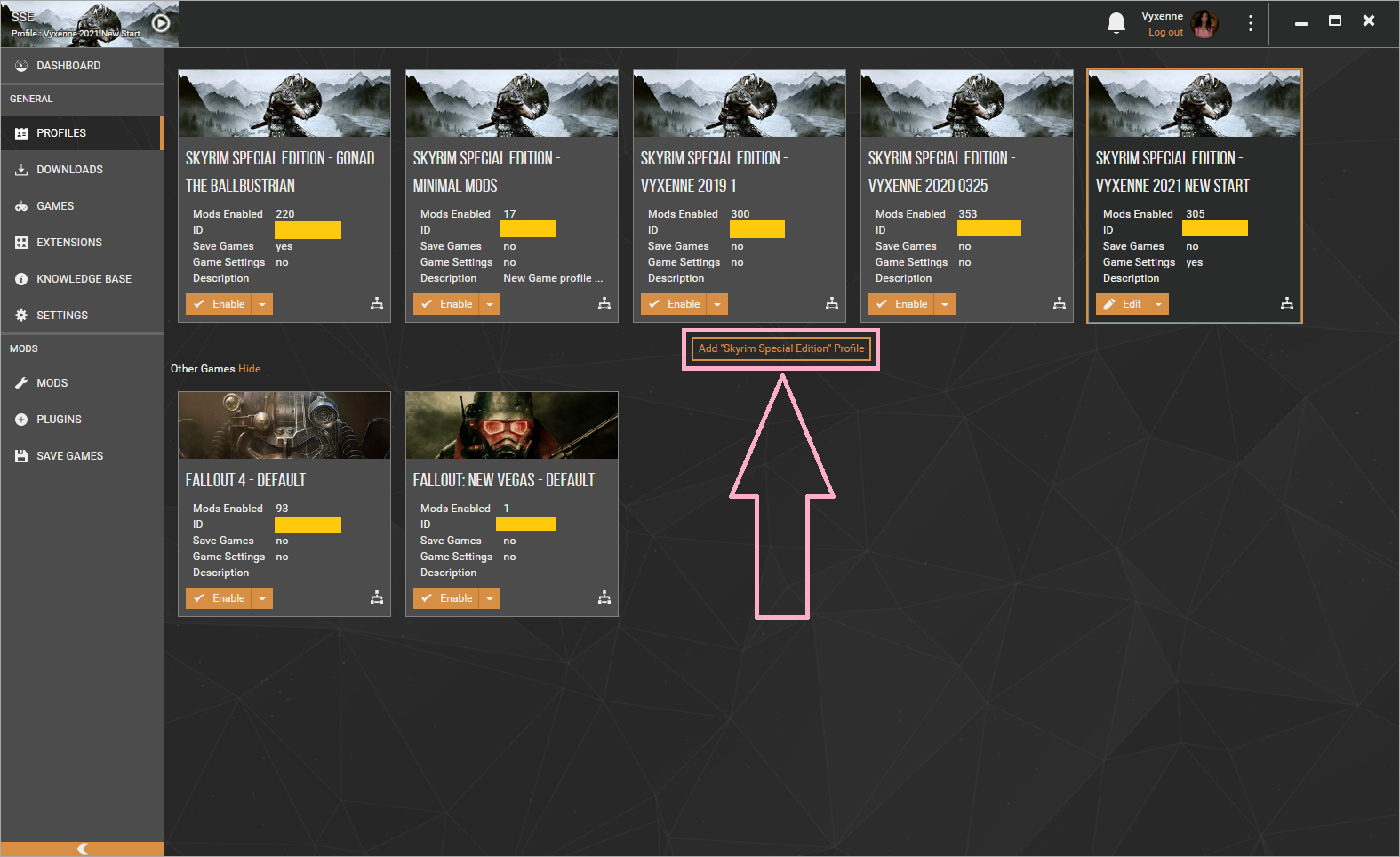Image resolution: width=1400 pixels, height=857 pixels.
Task: Click the Dashboard icon in the sidebar
Action: (x=21, y=66)
